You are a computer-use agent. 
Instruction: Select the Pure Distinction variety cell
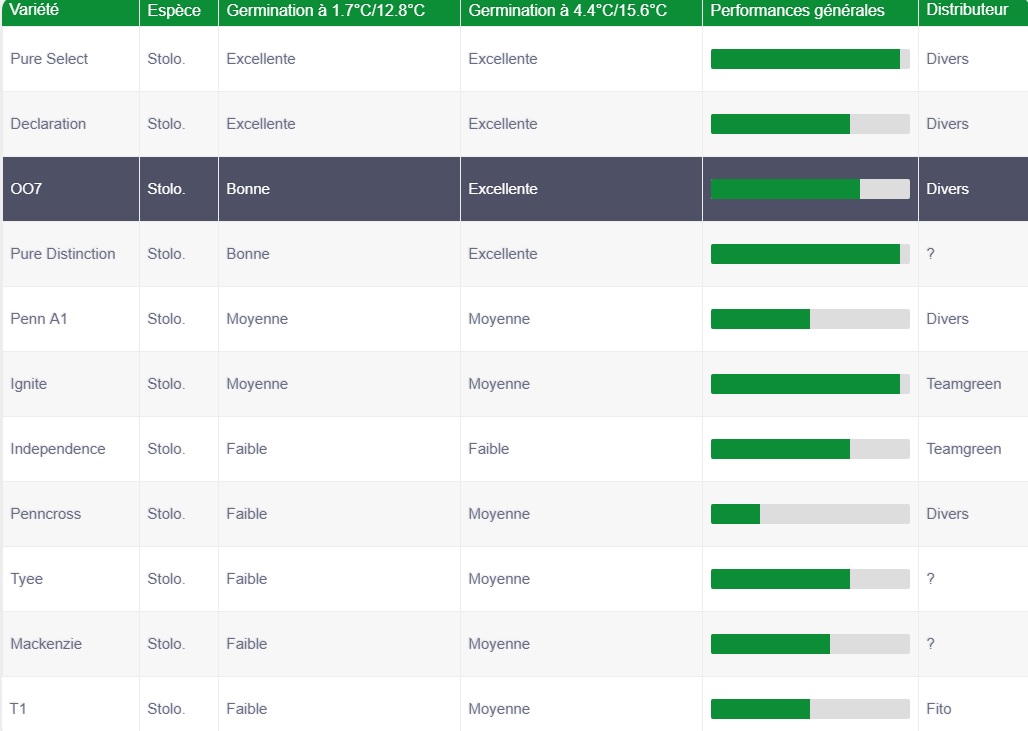pos(62,254)
